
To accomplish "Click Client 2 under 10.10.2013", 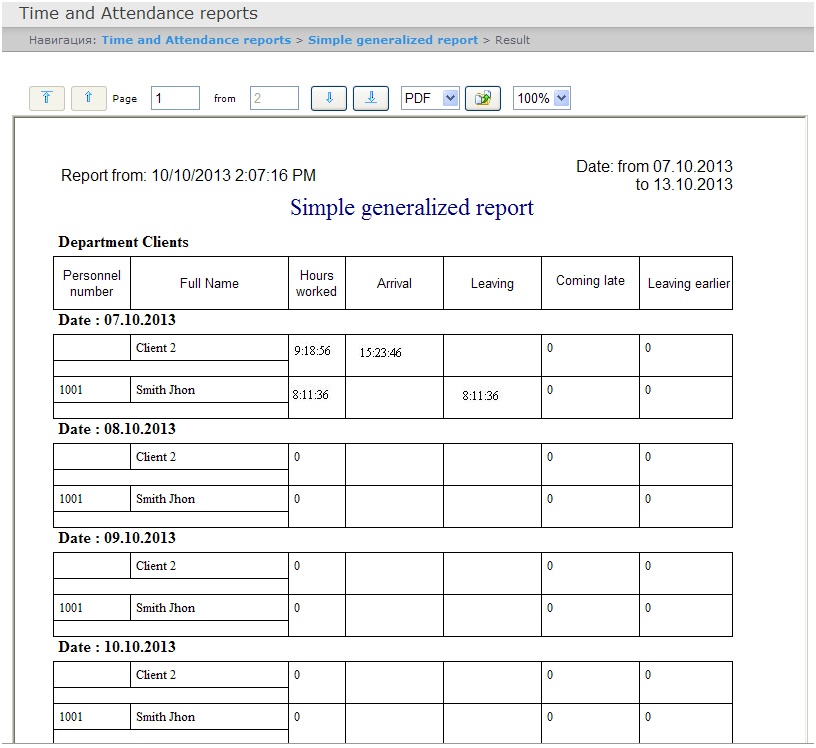I will pyautogui.click(x=156, y=675).
